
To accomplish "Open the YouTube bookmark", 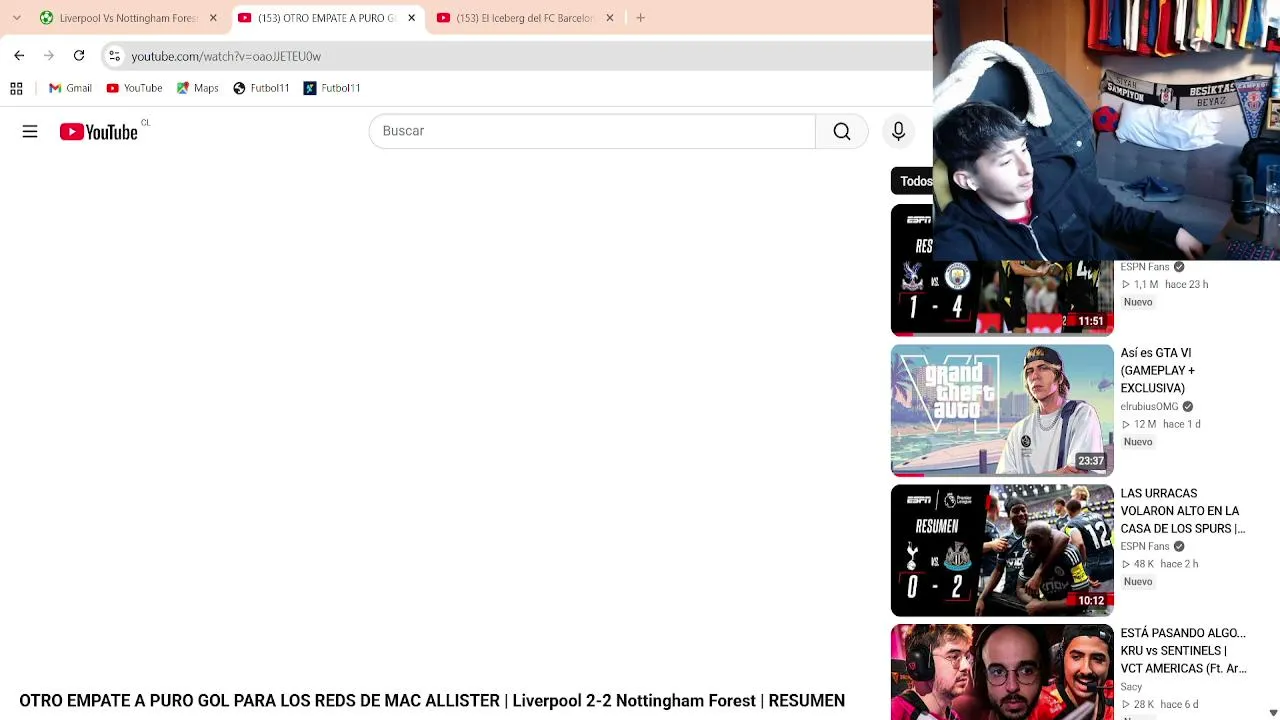I will (x=134, y=88).
